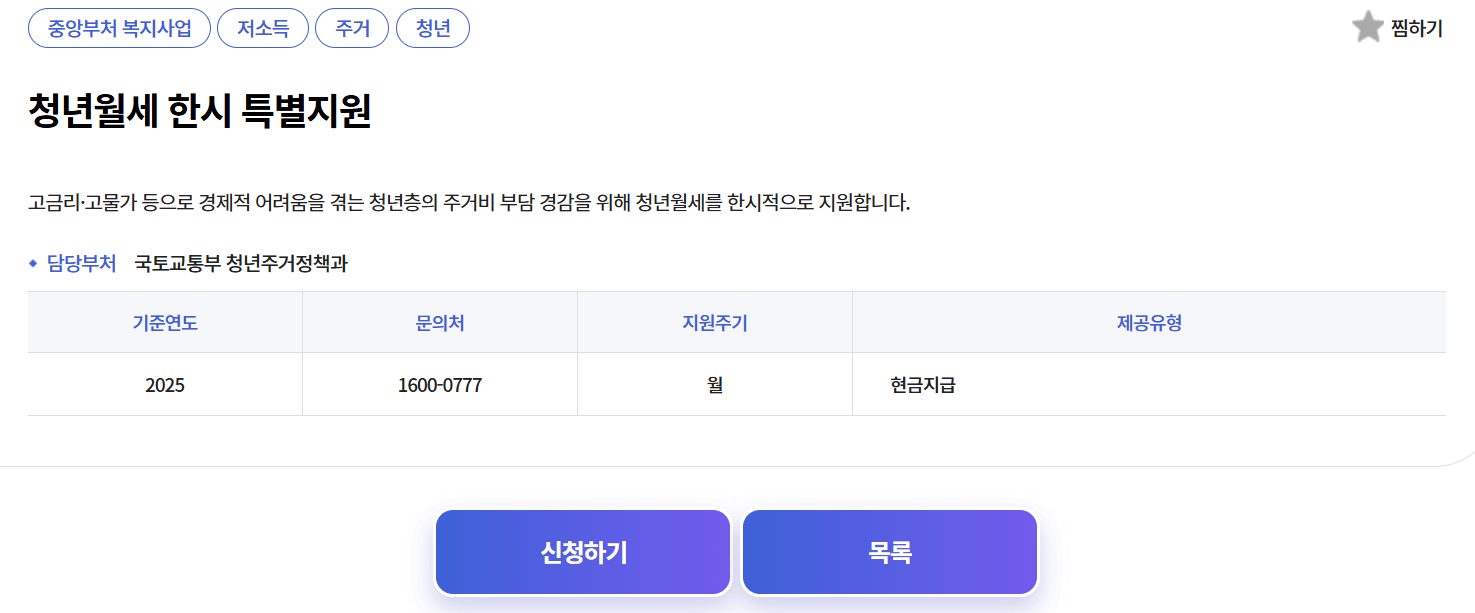Click the 2025 year value cell
This screenshot has width=1475, height=613.
164,384
